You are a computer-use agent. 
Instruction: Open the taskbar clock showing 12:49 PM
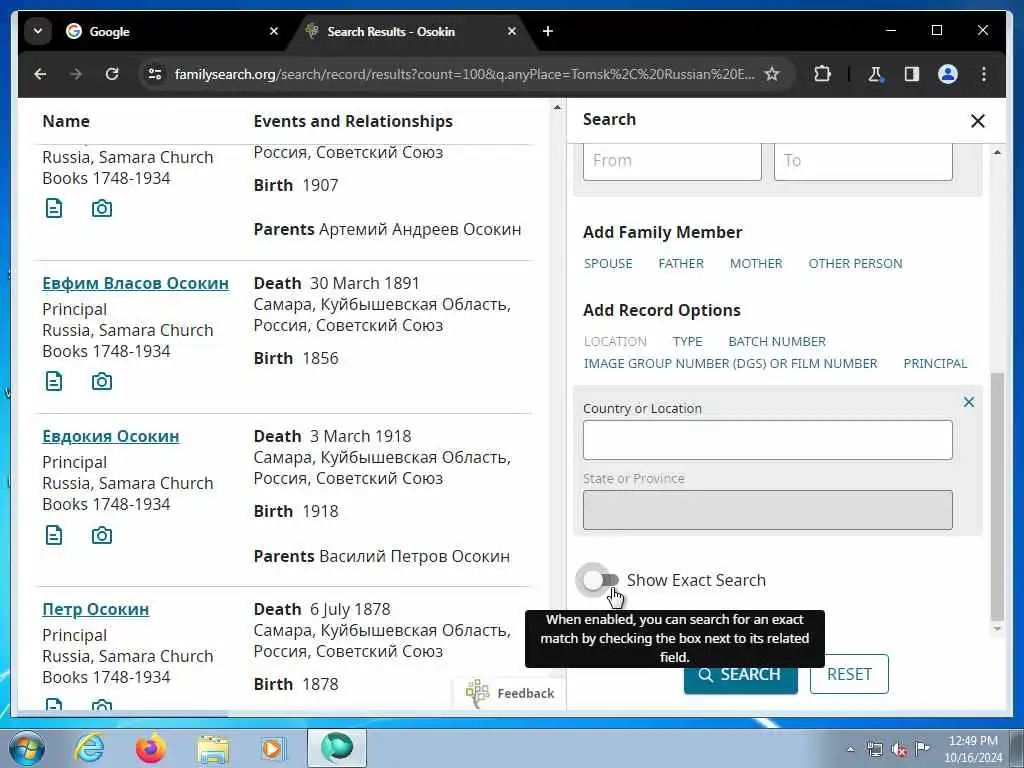972,749
